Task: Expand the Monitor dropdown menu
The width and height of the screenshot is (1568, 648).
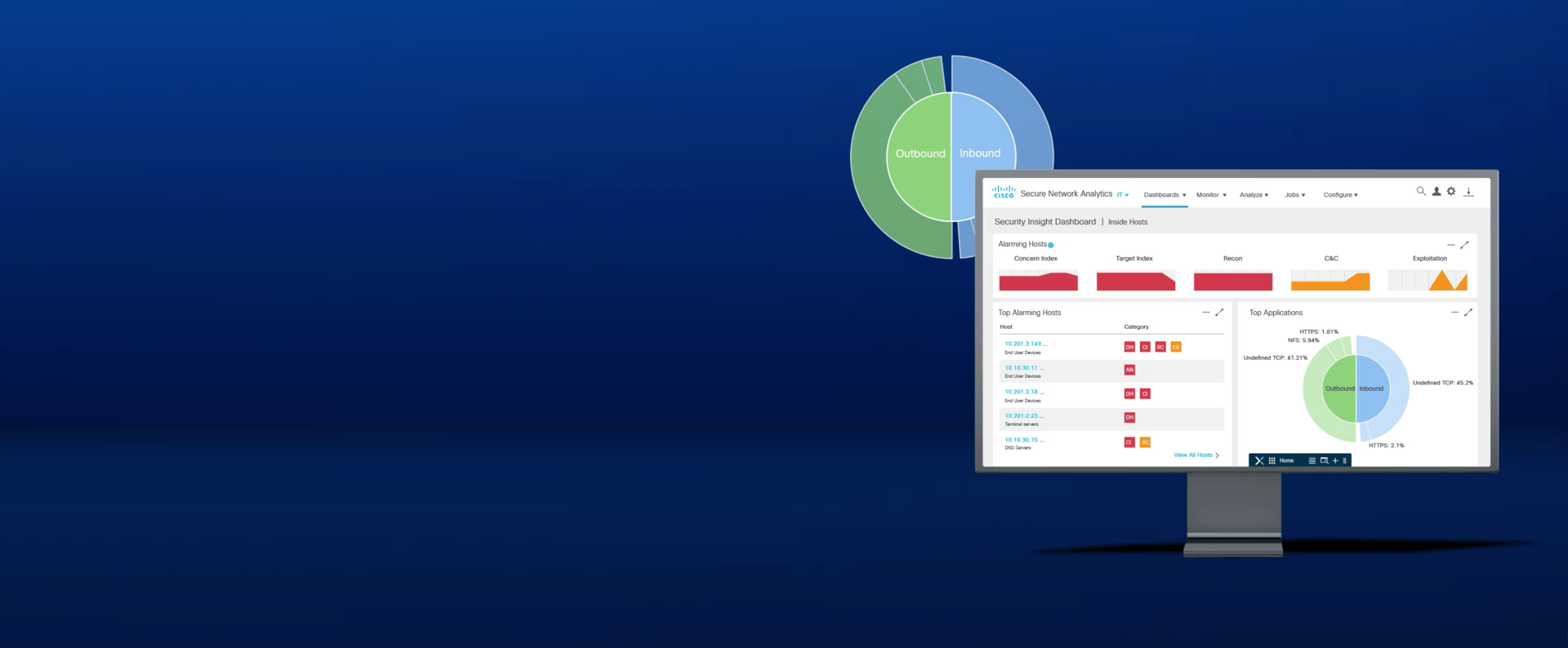Action: [1211, 195]
